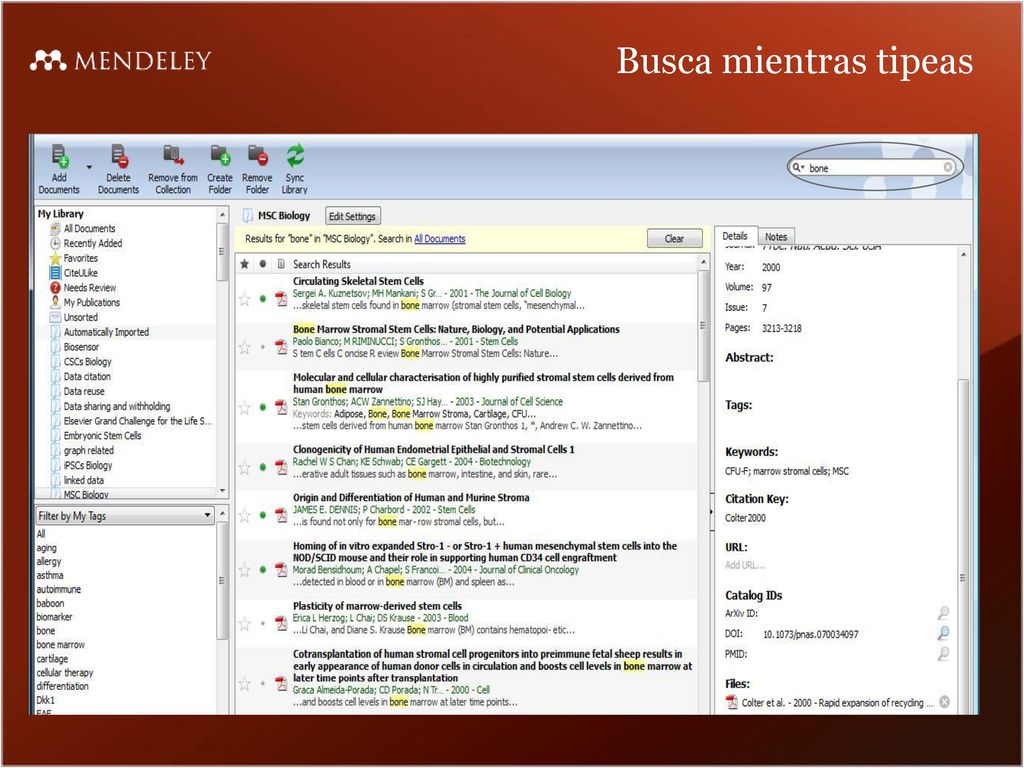The height and width of the screenshot is (768, 1024).
Task: Click the Add URL field
Action: [745, 565]
